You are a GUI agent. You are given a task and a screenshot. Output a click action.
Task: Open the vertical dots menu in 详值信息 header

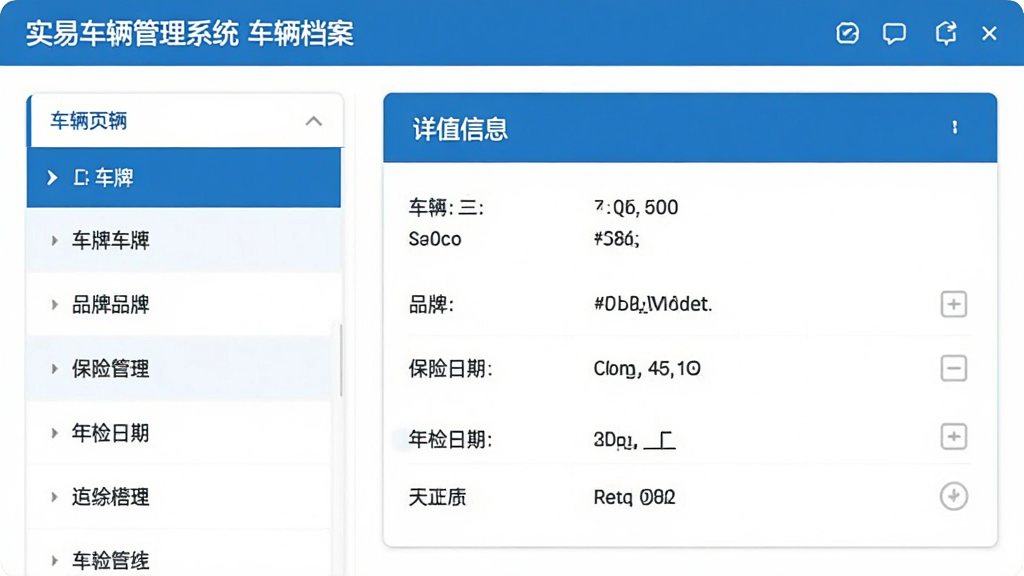coord(955,127)
